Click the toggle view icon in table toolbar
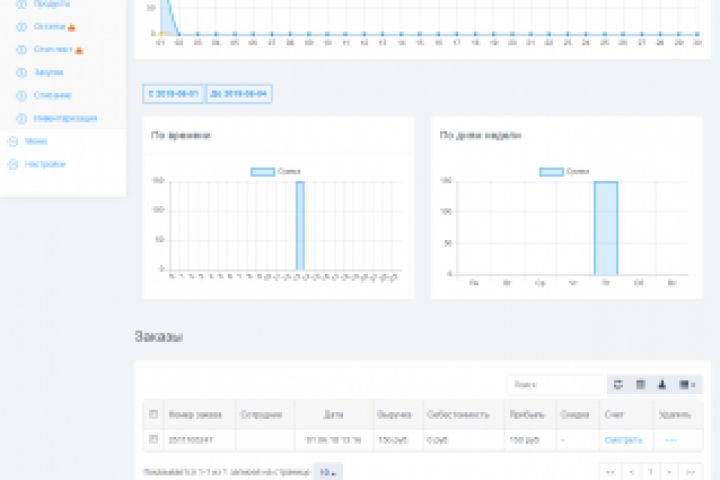The width and height of the screenshot is (720, 480). pyautogui.click(x=640, y=384)
